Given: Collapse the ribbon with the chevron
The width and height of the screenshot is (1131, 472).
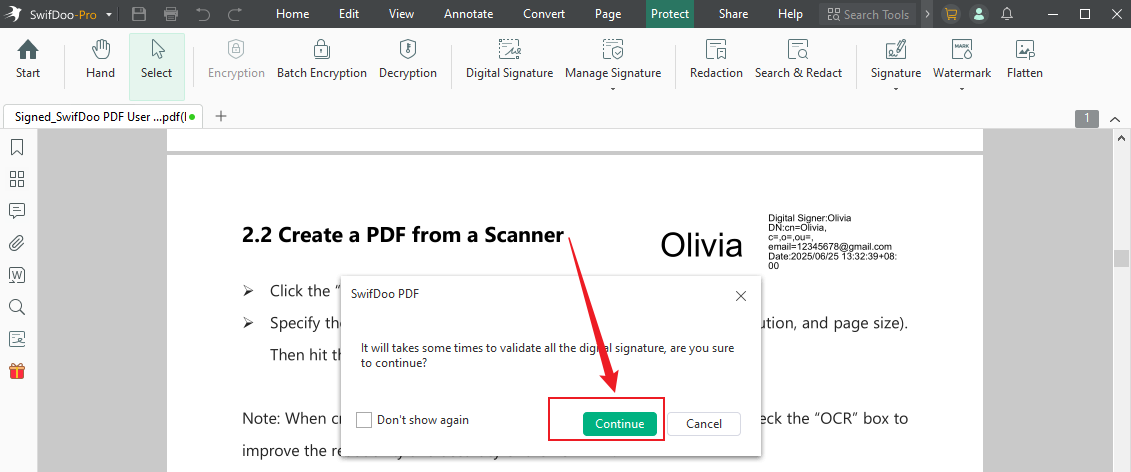Looking at the screenshot, I should (x=1114, y=119).
